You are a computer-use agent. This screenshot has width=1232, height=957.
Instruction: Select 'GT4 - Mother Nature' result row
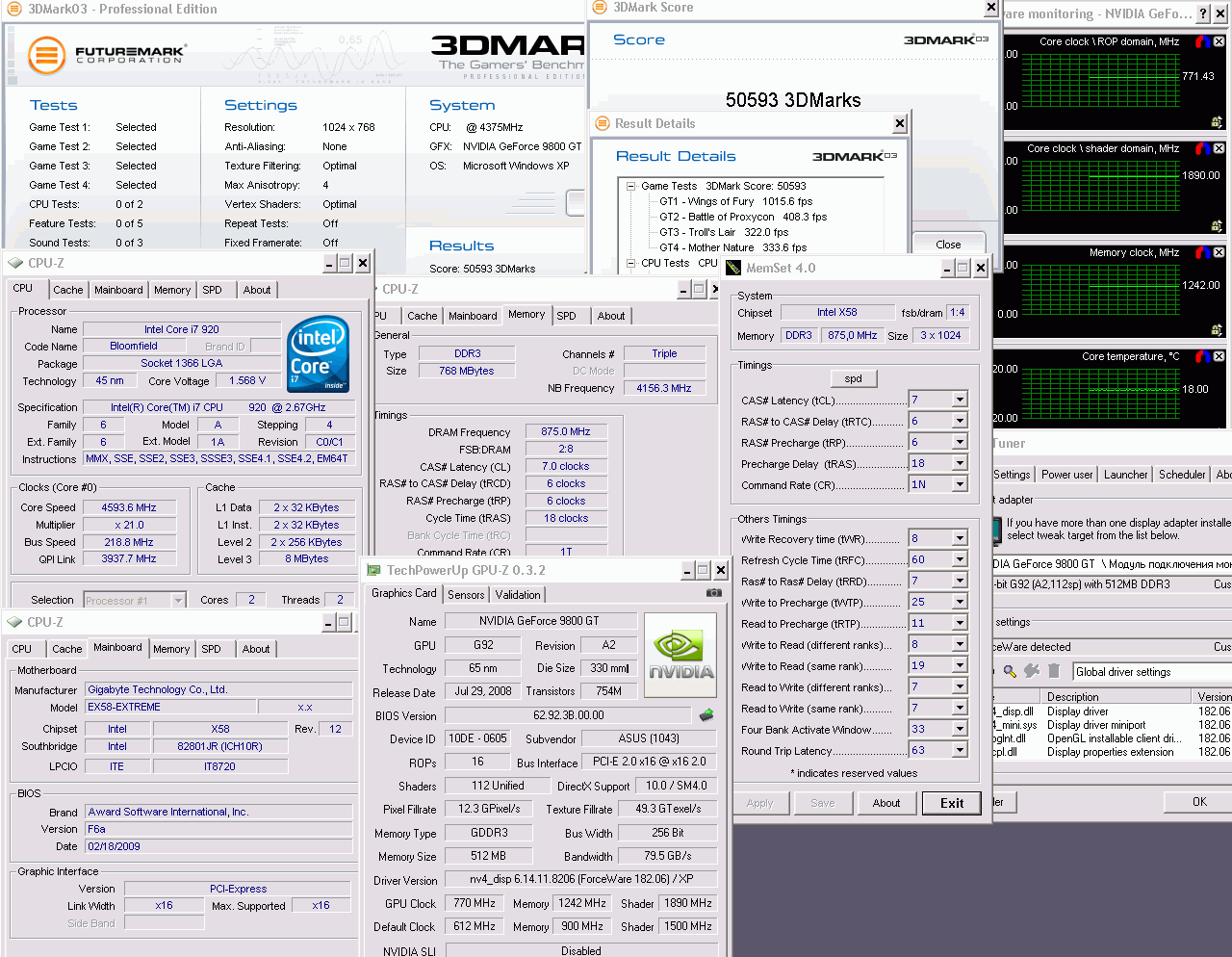tap(733, 247)
